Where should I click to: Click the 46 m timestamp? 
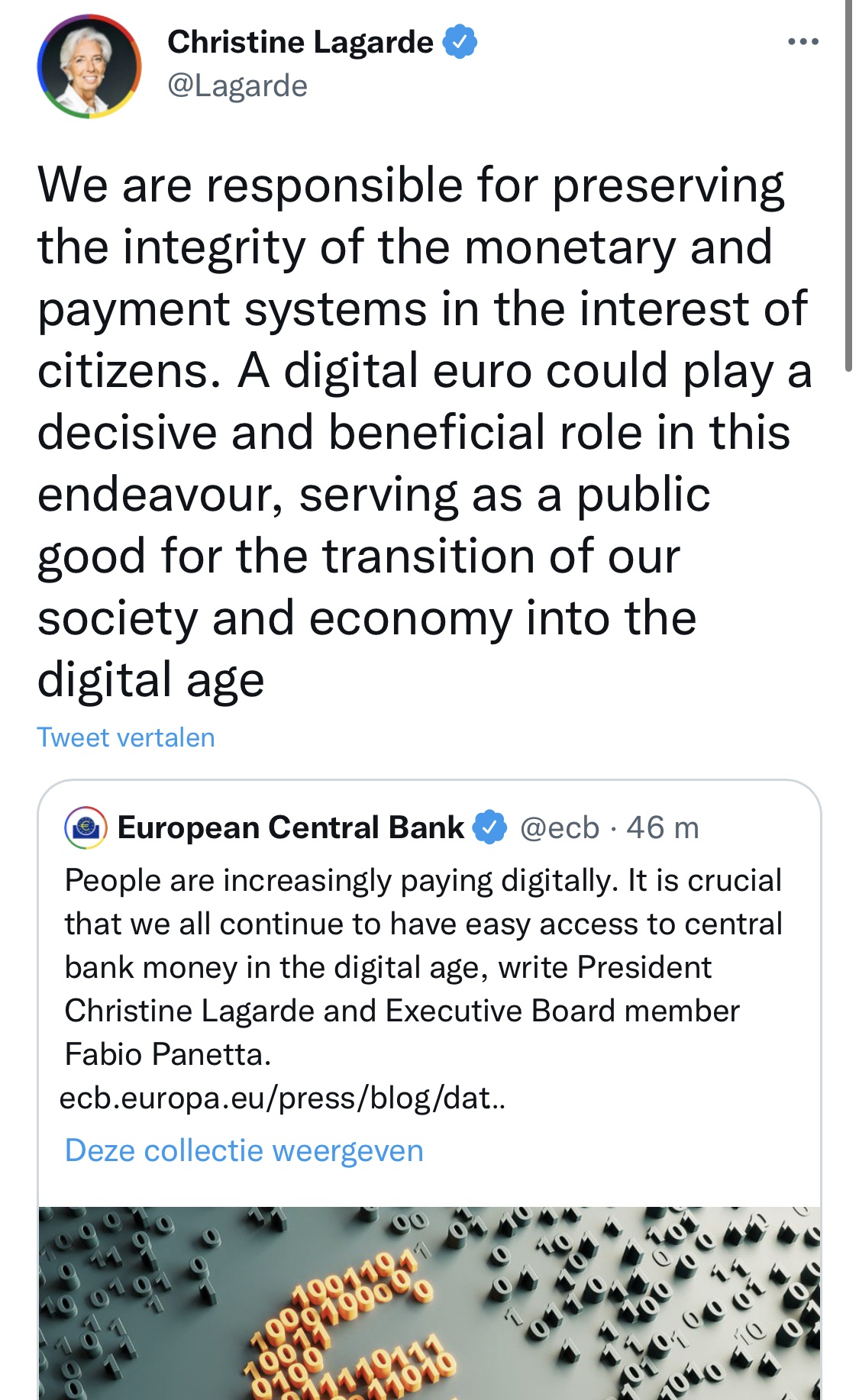pos(663,827)
